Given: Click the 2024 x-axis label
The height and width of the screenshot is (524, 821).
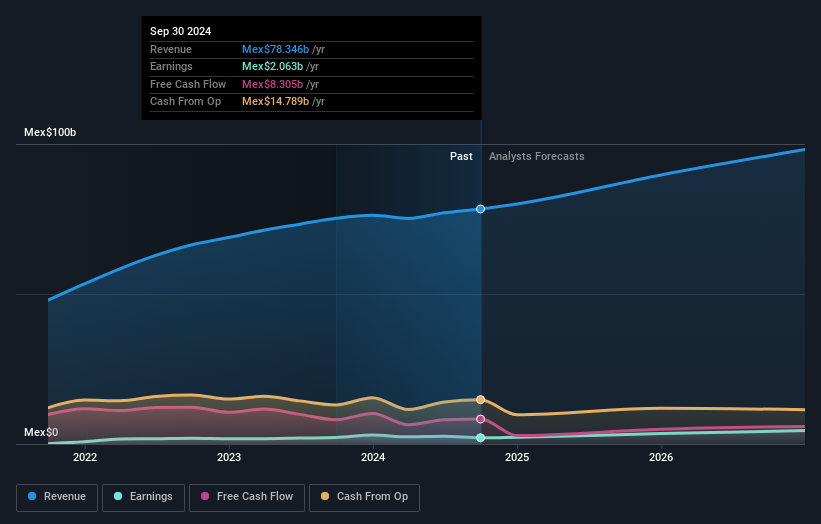Looking at the screenshot, I should 373,457.
